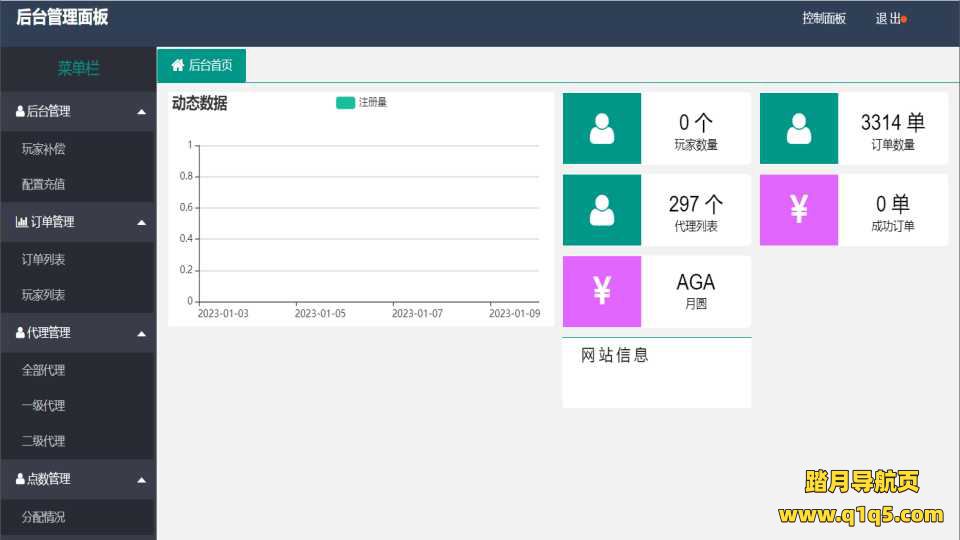Open 一级代理 from the sidebar
Screen dimensions: 960x540
click(x=44, y=405)
